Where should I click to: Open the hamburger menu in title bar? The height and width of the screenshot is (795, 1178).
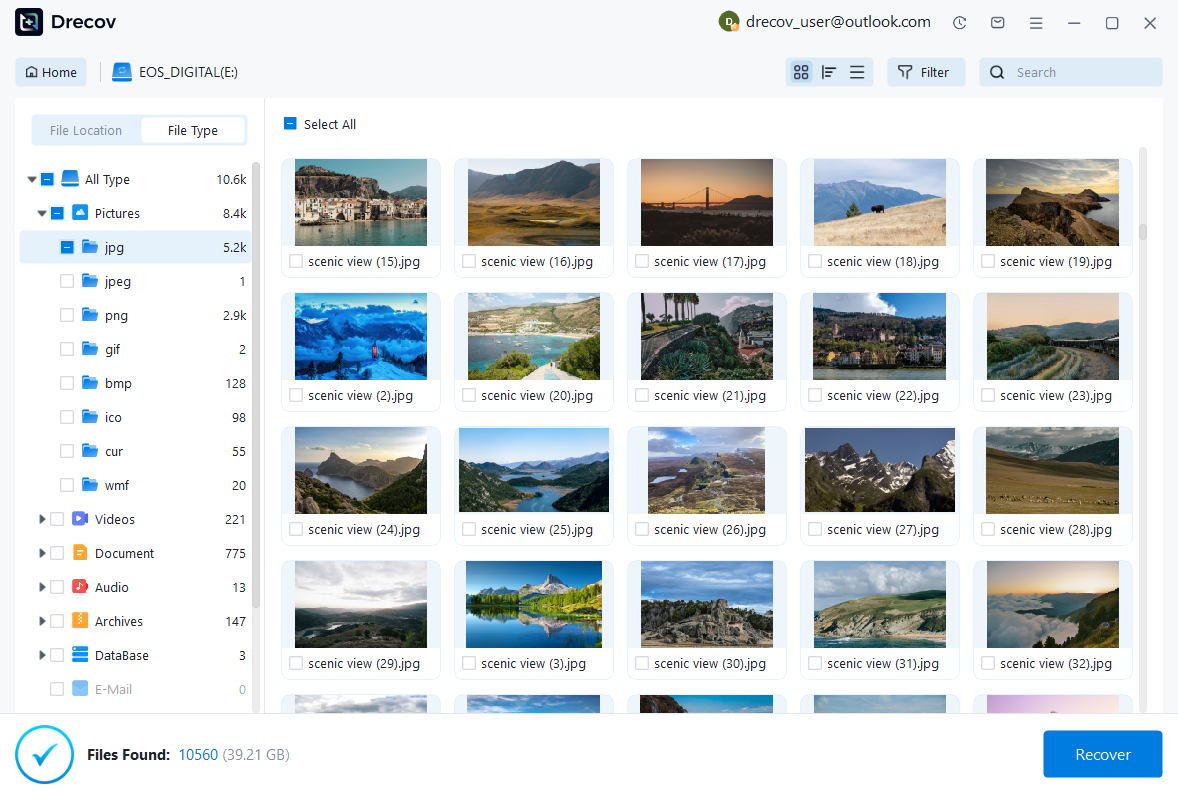click(x=1036, y=22)
